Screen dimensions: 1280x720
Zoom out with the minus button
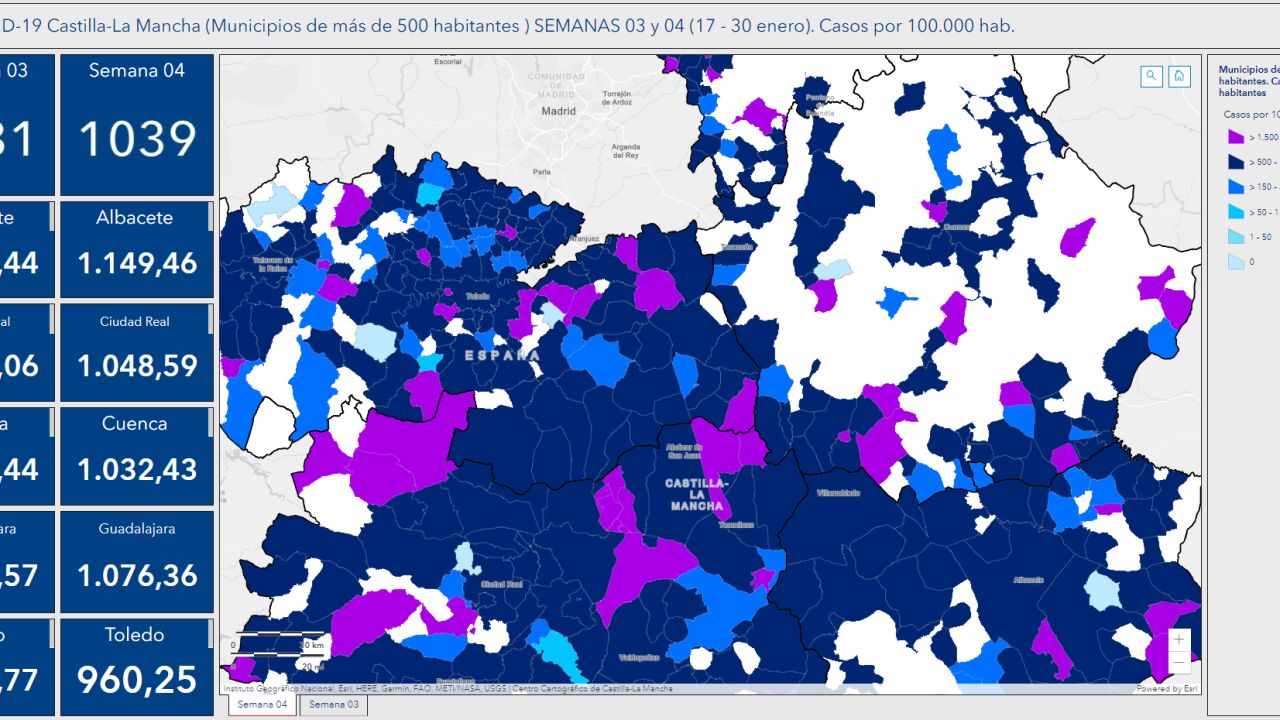tap(1179, 661)
